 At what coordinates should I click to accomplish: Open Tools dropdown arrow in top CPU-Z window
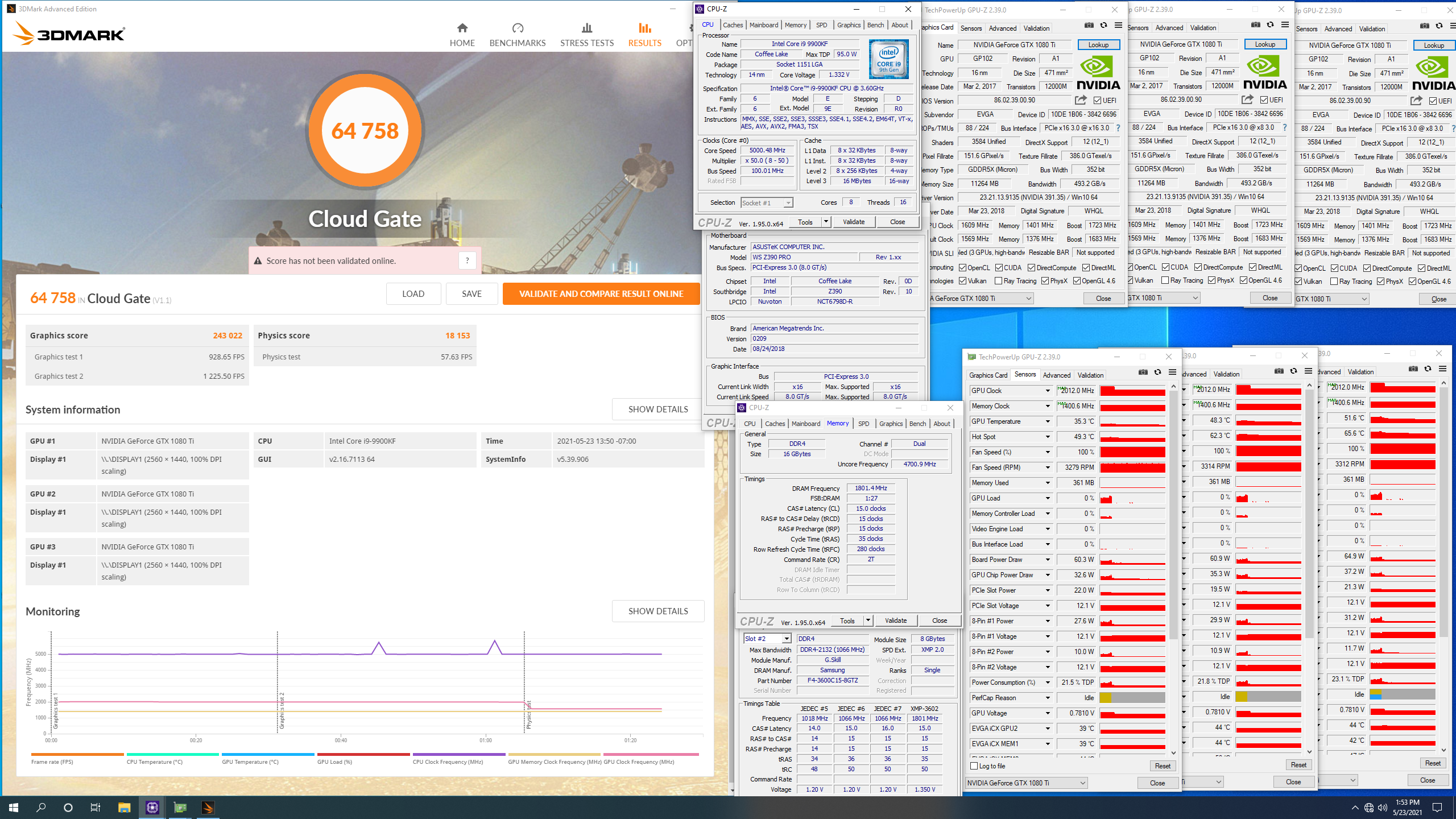click(x=826, y=222)
